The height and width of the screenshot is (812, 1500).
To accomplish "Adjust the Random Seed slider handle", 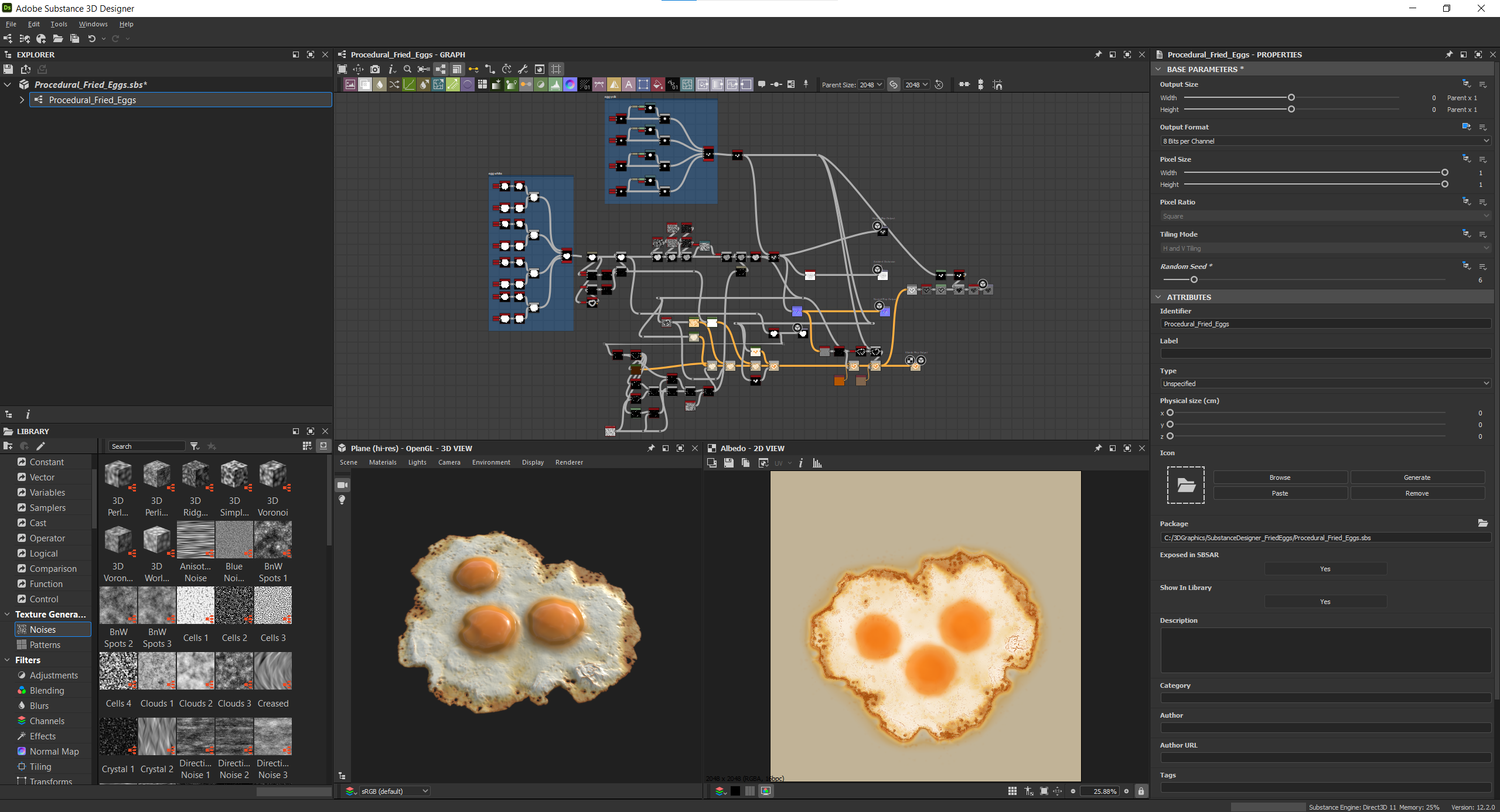I will 1194,280.
